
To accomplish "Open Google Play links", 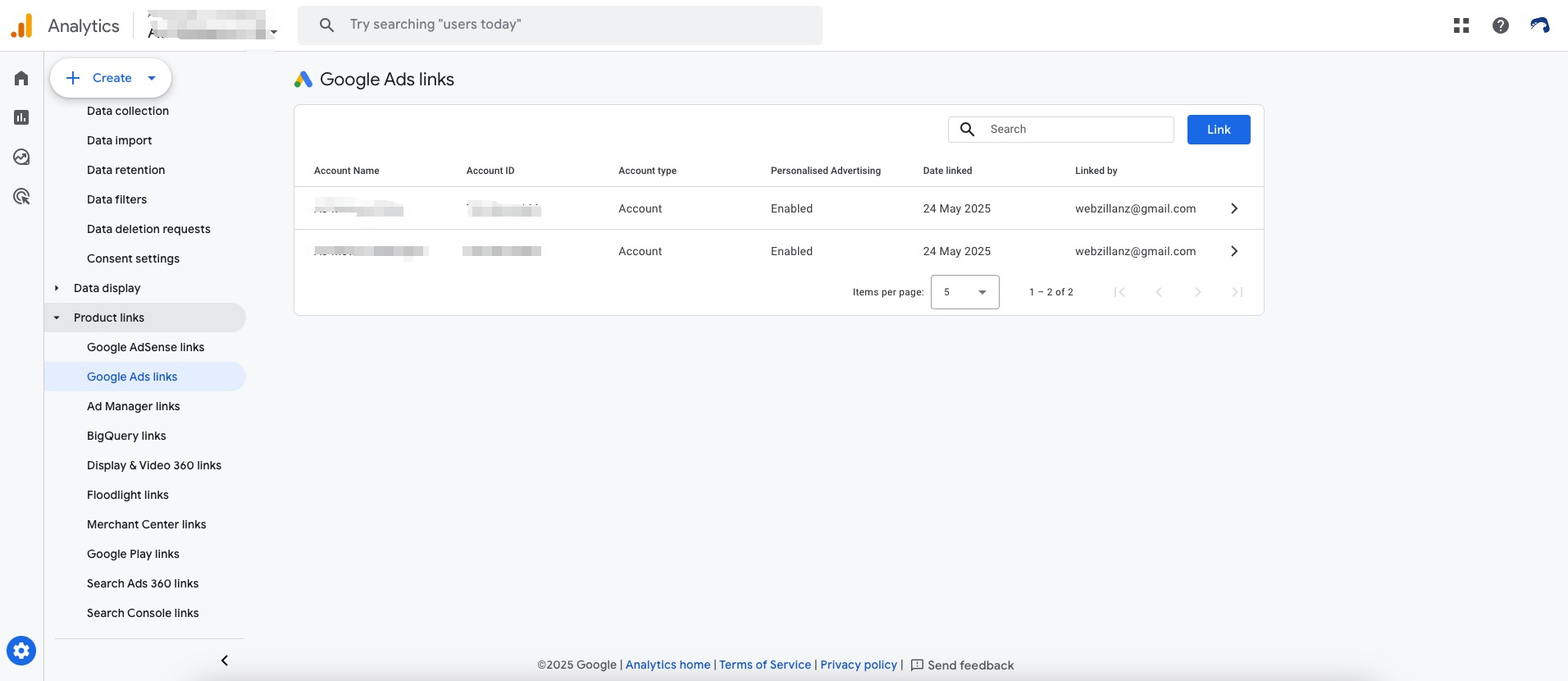I will pyautogui.click(x=133, y=554).
